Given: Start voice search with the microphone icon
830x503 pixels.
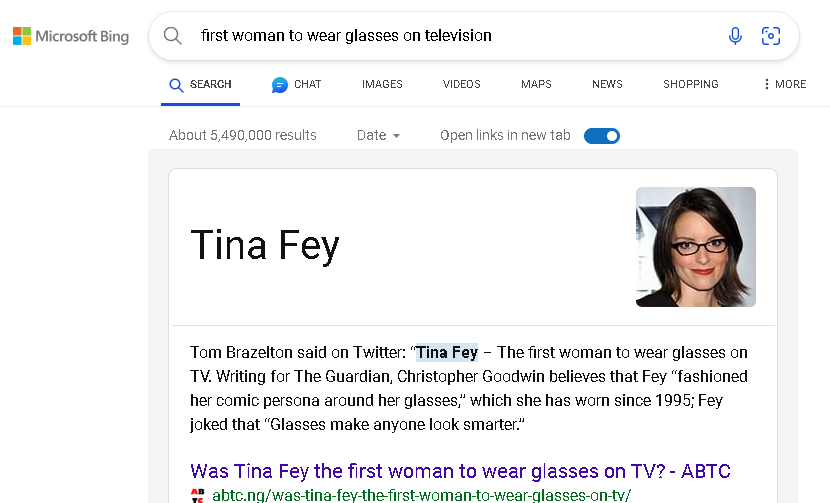Looking at the screenshot, I should pos(735,36).
